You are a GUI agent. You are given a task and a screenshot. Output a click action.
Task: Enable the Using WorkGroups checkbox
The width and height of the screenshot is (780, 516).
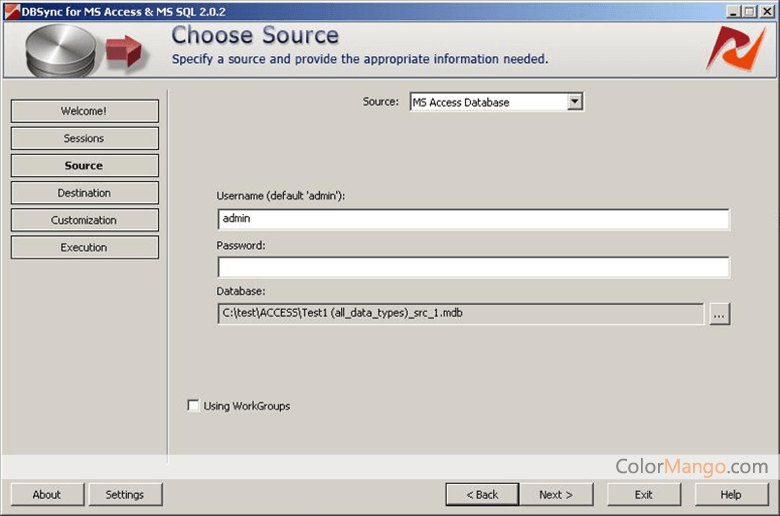click(193, 405)
